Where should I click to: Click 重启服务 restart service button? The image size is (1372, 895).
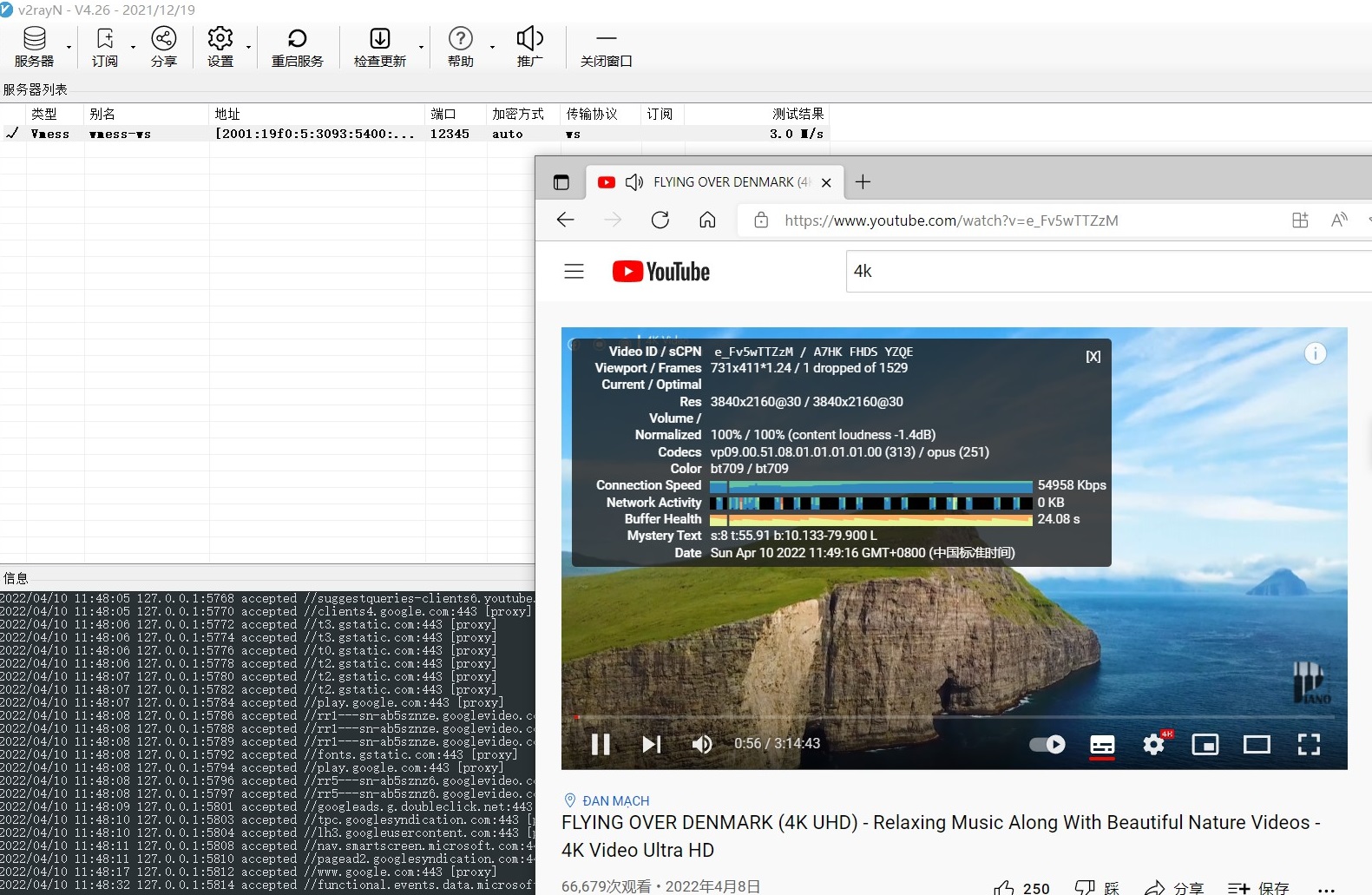click(297, 47)
